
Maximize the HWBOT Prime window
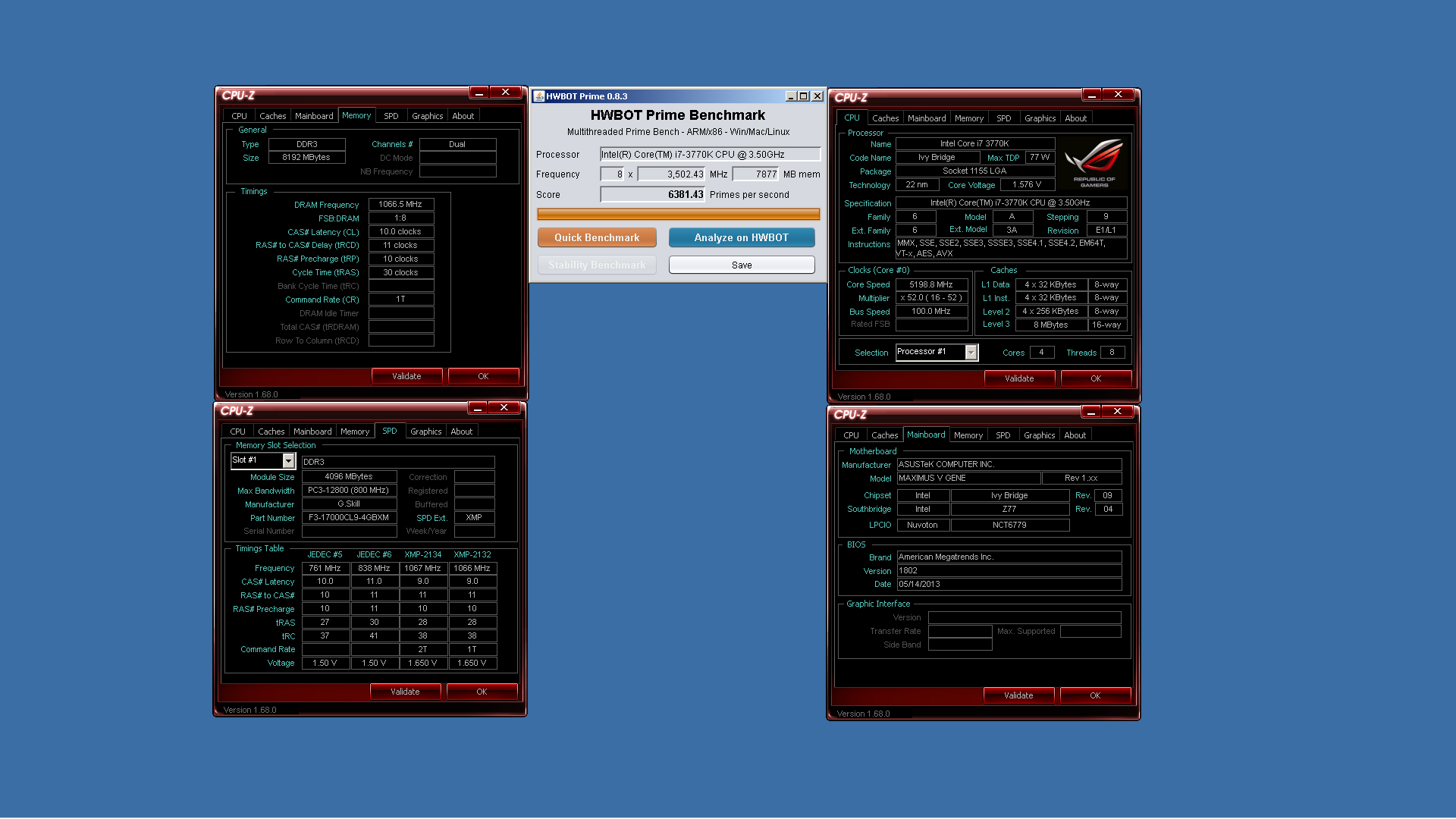[x=804, y=96]
